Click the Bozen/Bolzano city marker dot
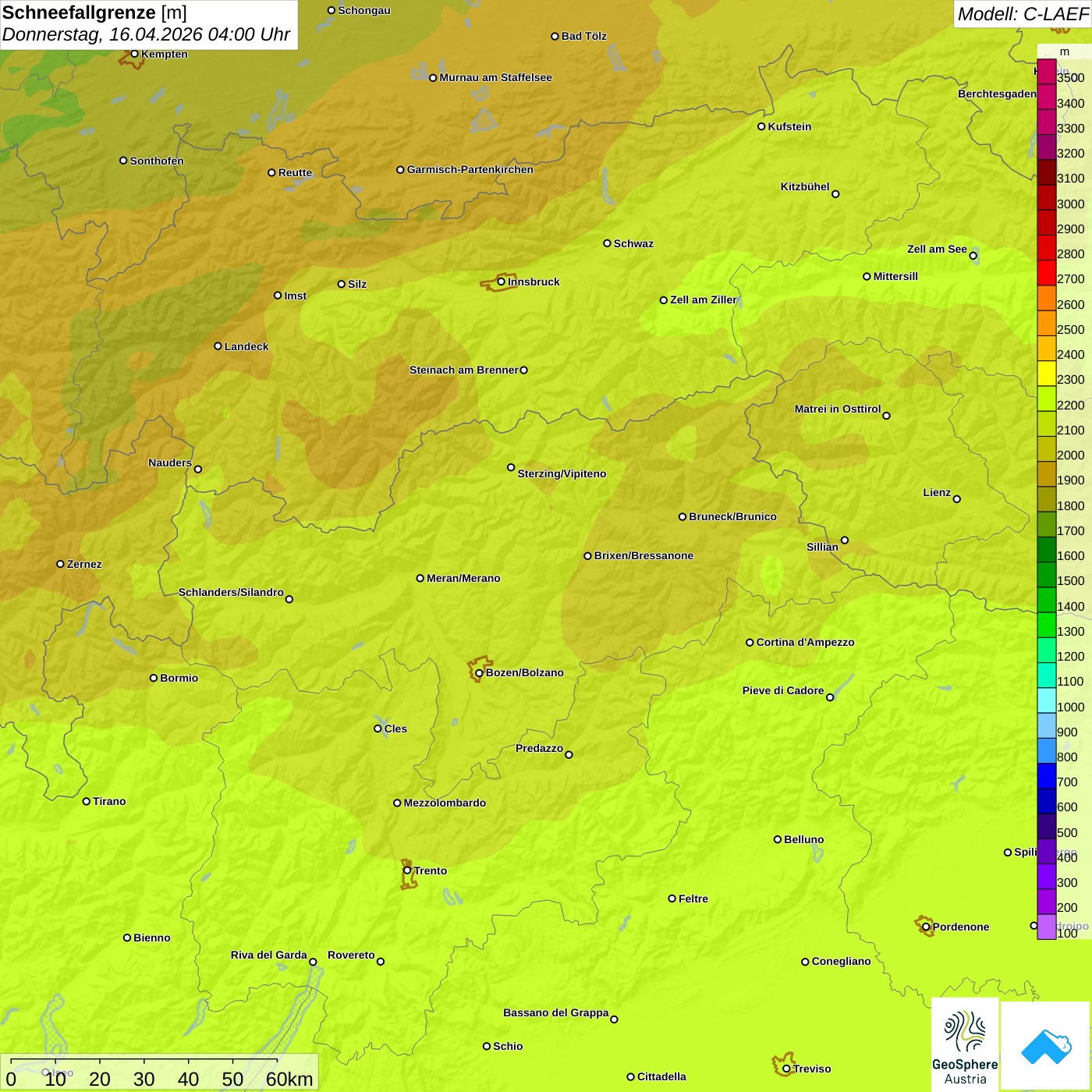The height and width of the screenshot is (1092, 1092). click(x=479, y=673)
